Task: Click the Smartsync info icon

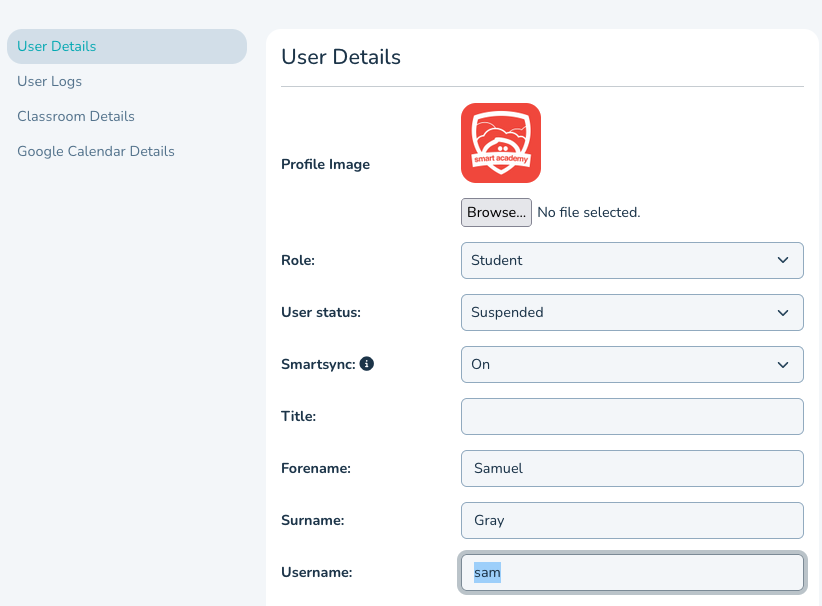Action: click(367, 365)
